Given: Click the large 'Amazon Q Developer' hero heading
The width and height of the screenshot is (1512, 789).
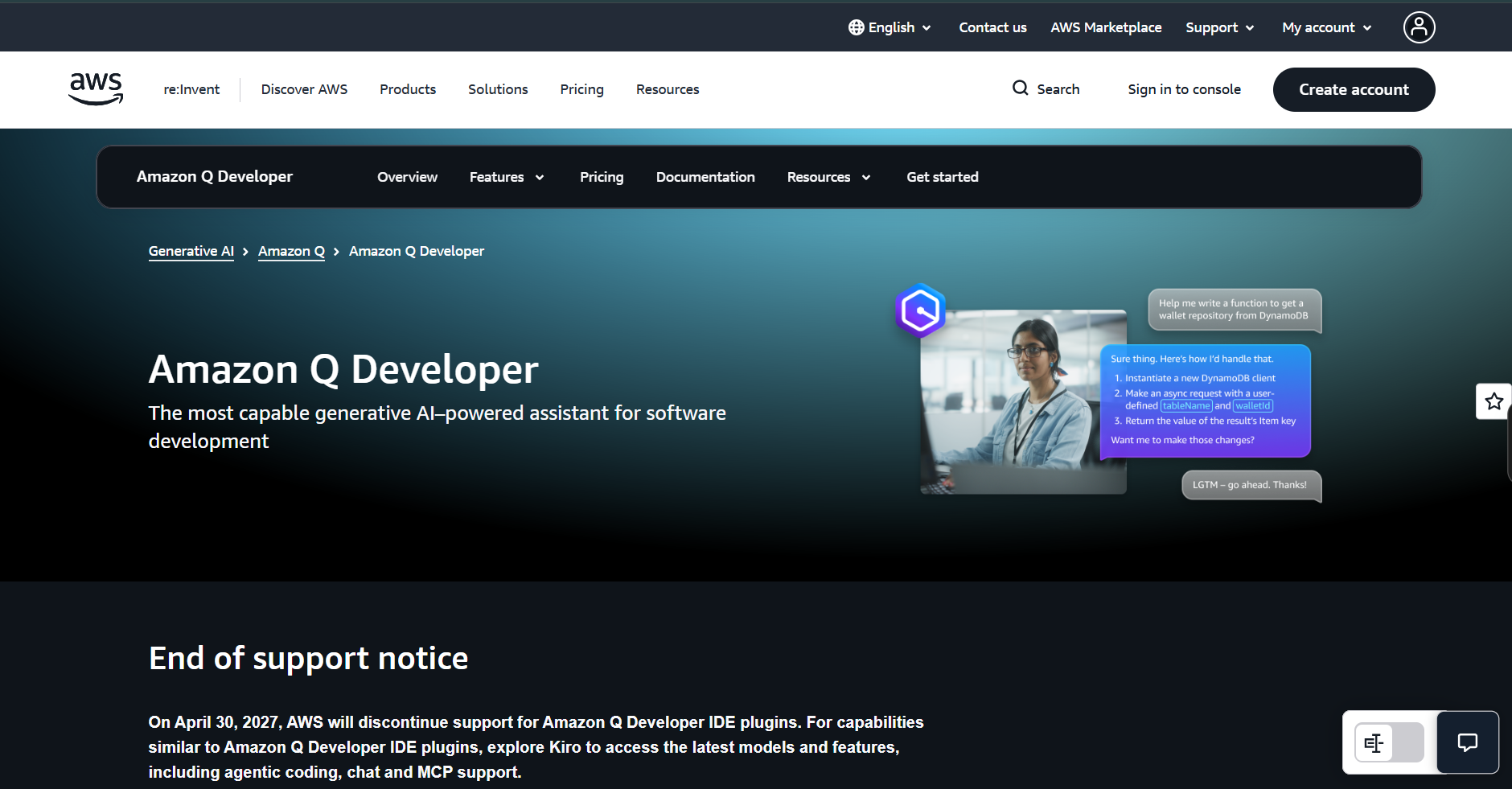Looking at the screenshot, I should [x=343, y=369].
